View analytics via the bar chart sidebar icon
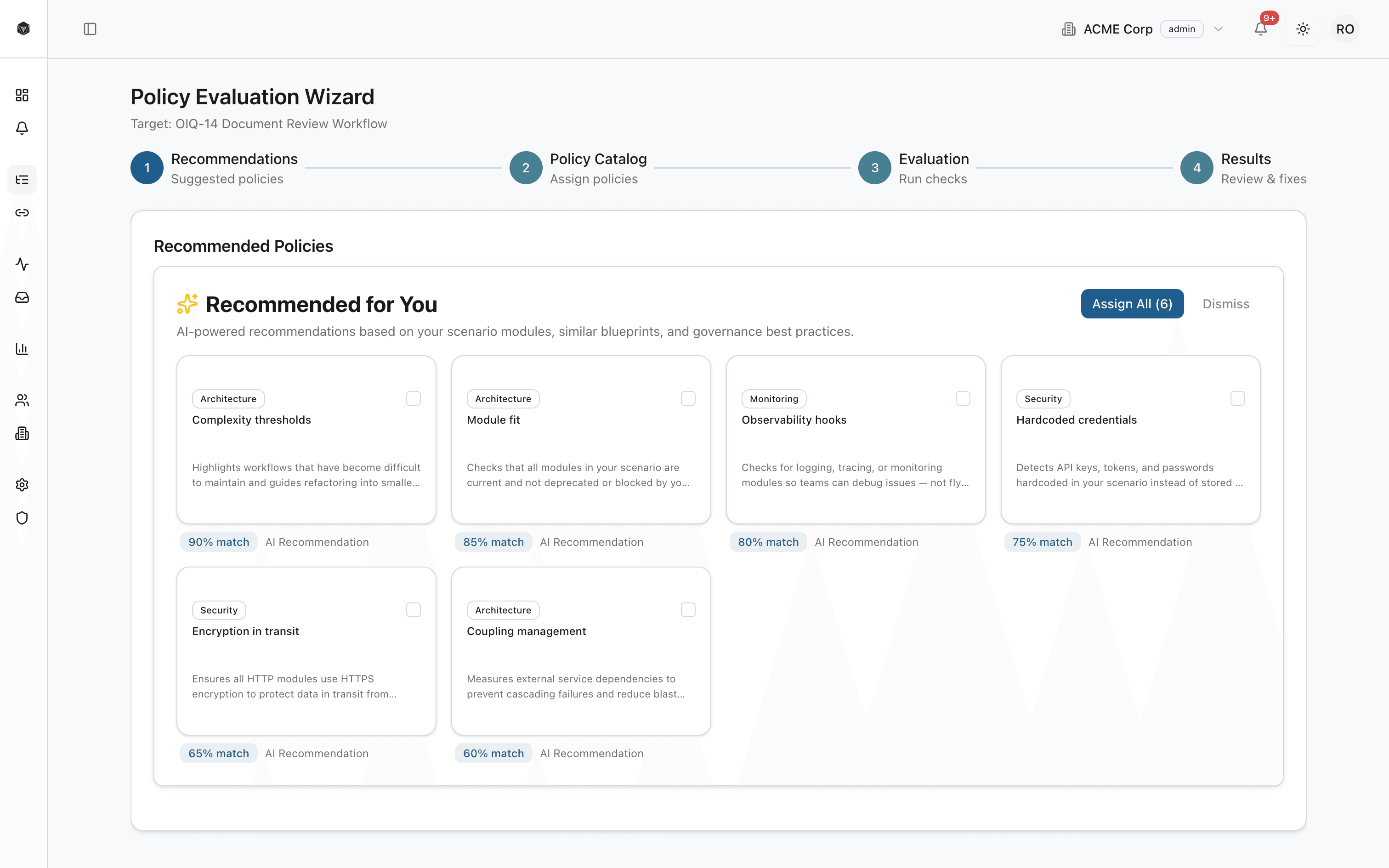Screen dimensions: 1389x868 click(x=22, y=348)
